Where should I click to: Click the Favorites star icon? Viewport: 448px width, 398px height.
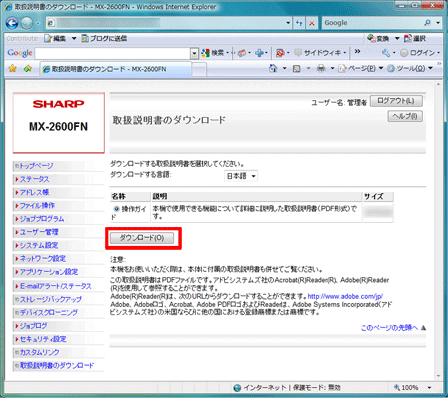13,68
